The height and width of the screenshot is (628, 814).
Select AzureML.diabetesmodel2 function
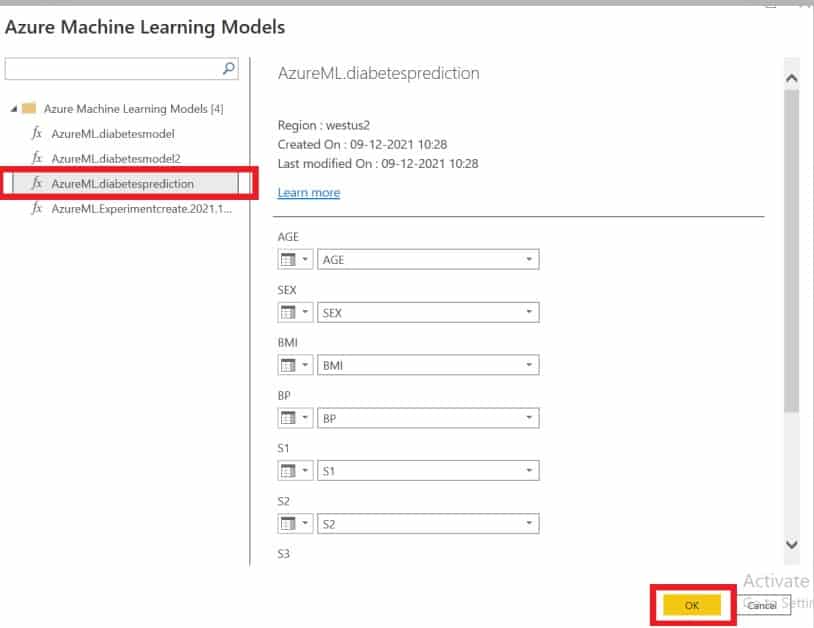(116, 158)
